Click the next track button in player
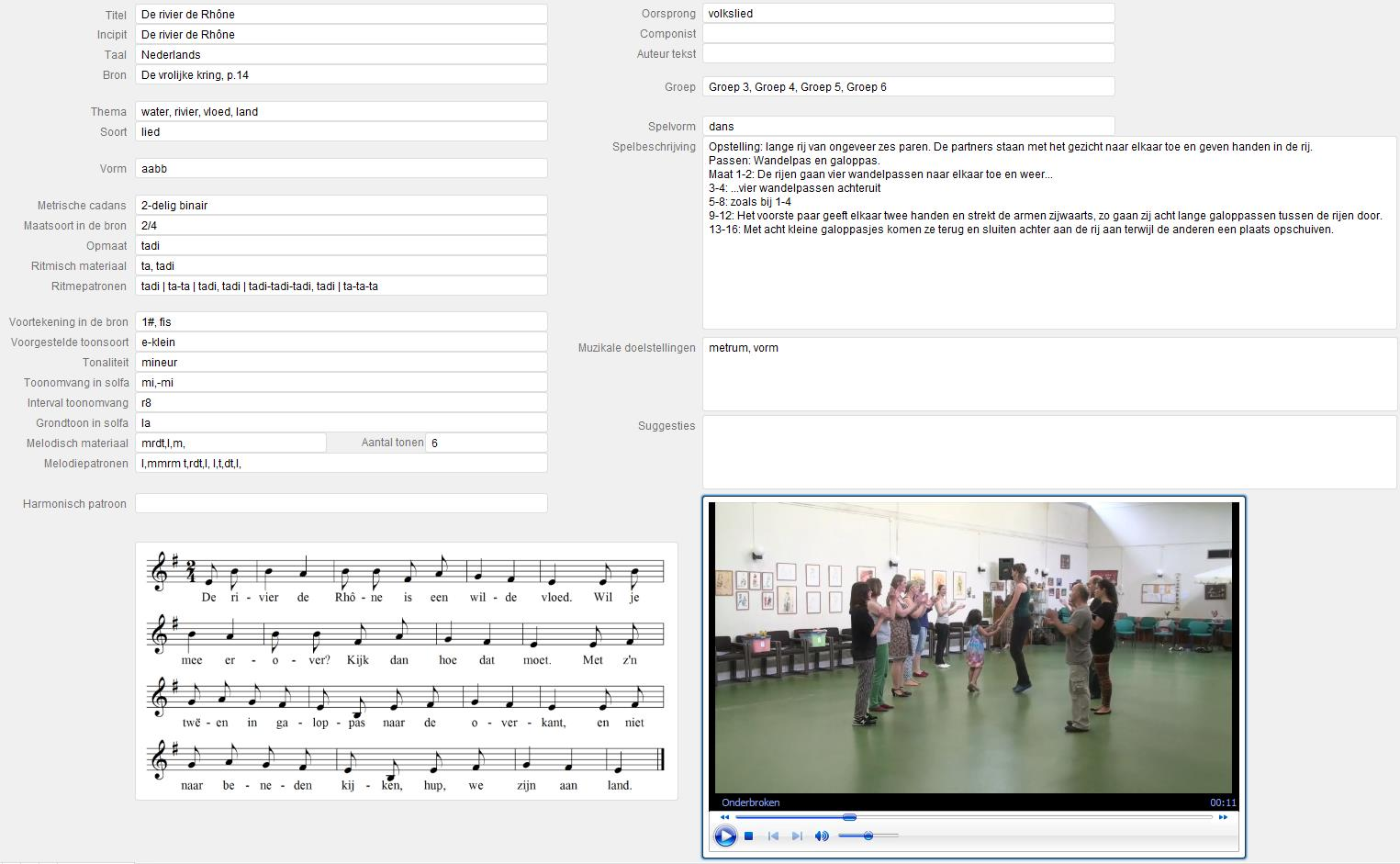Screen dimensions: 1400x864 pos(797,836)
